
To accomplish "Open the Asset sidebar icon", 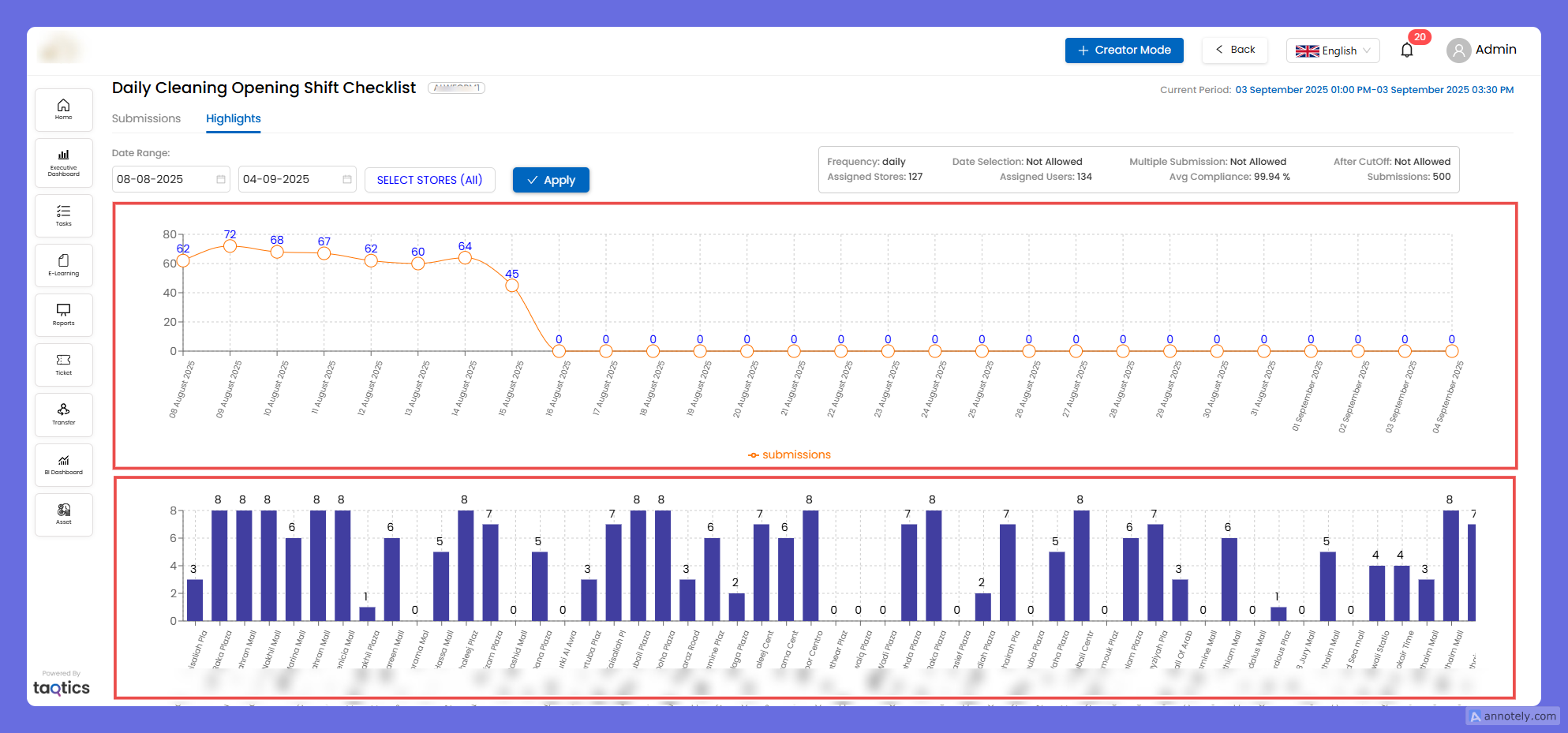I will point(63,514).
